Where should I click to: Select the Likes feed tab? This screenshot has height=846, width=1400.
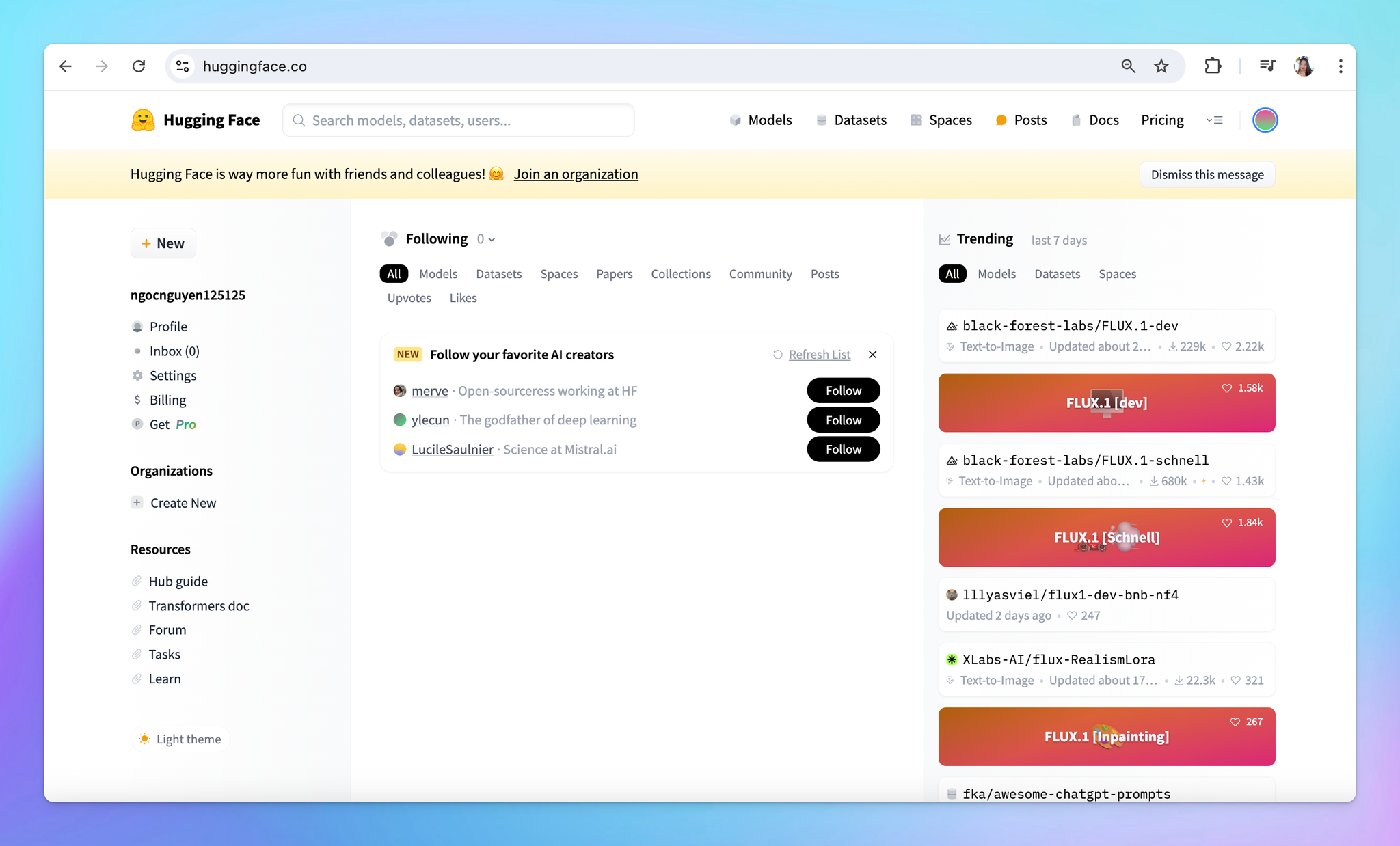pos(463,298)
